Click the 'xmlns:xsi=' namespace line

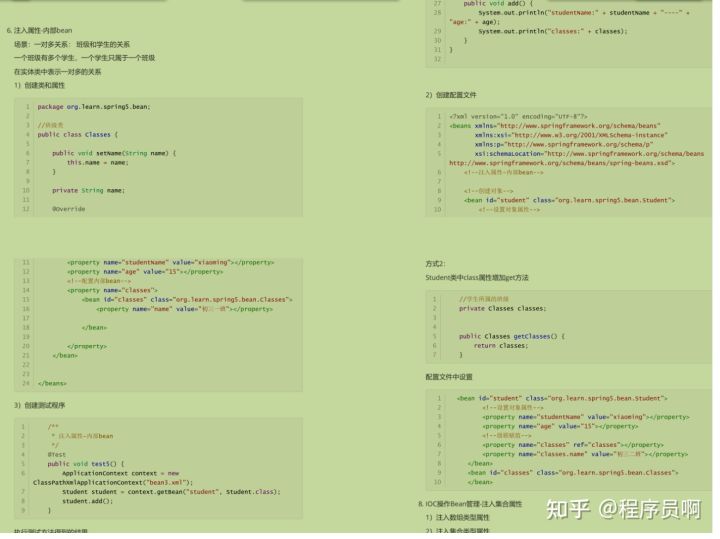[x=571, y=135]
